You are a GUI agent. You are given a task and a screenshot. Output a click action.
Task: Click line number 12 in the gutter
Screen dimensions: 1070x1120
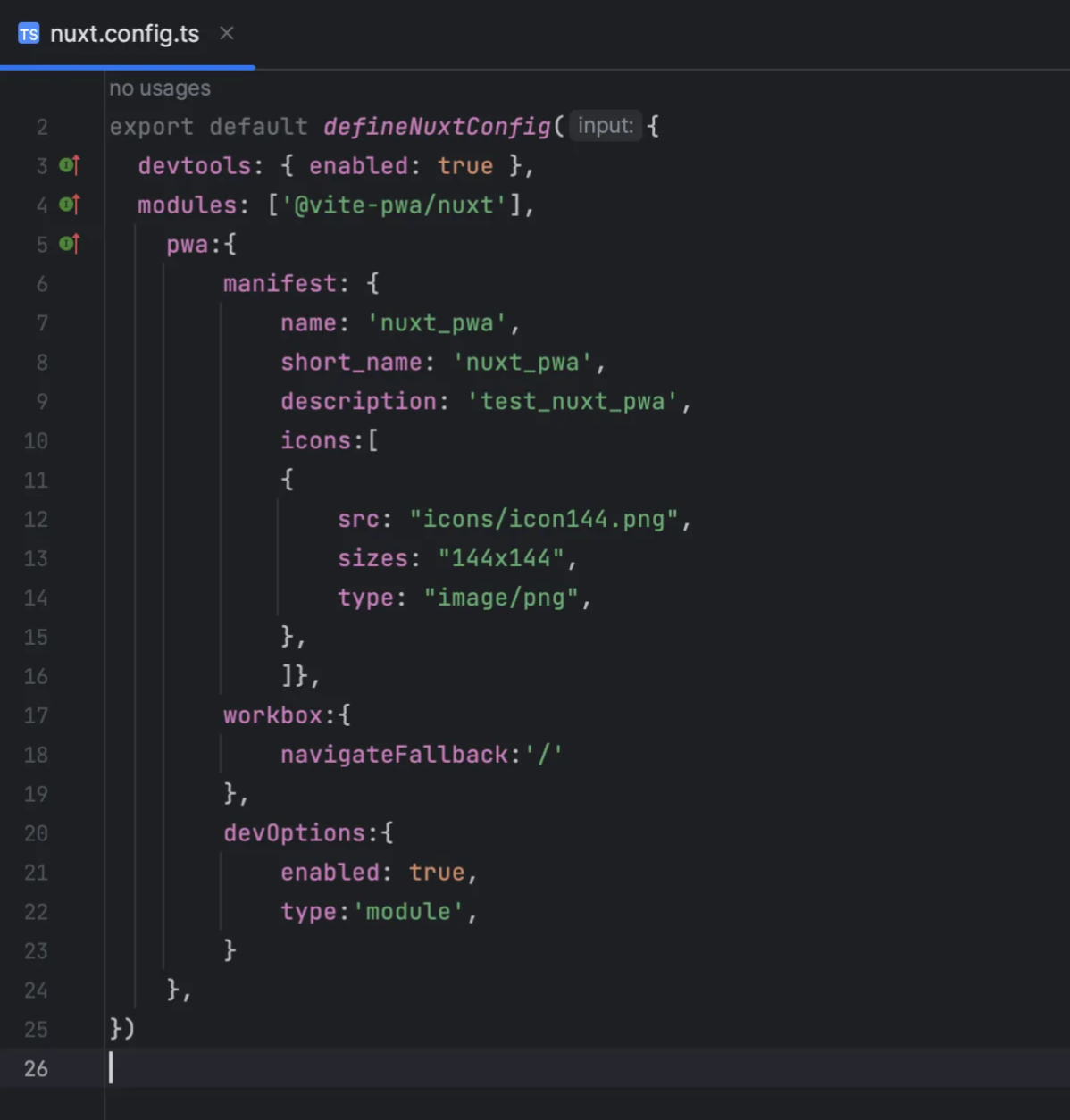click(x=36, y=519)
